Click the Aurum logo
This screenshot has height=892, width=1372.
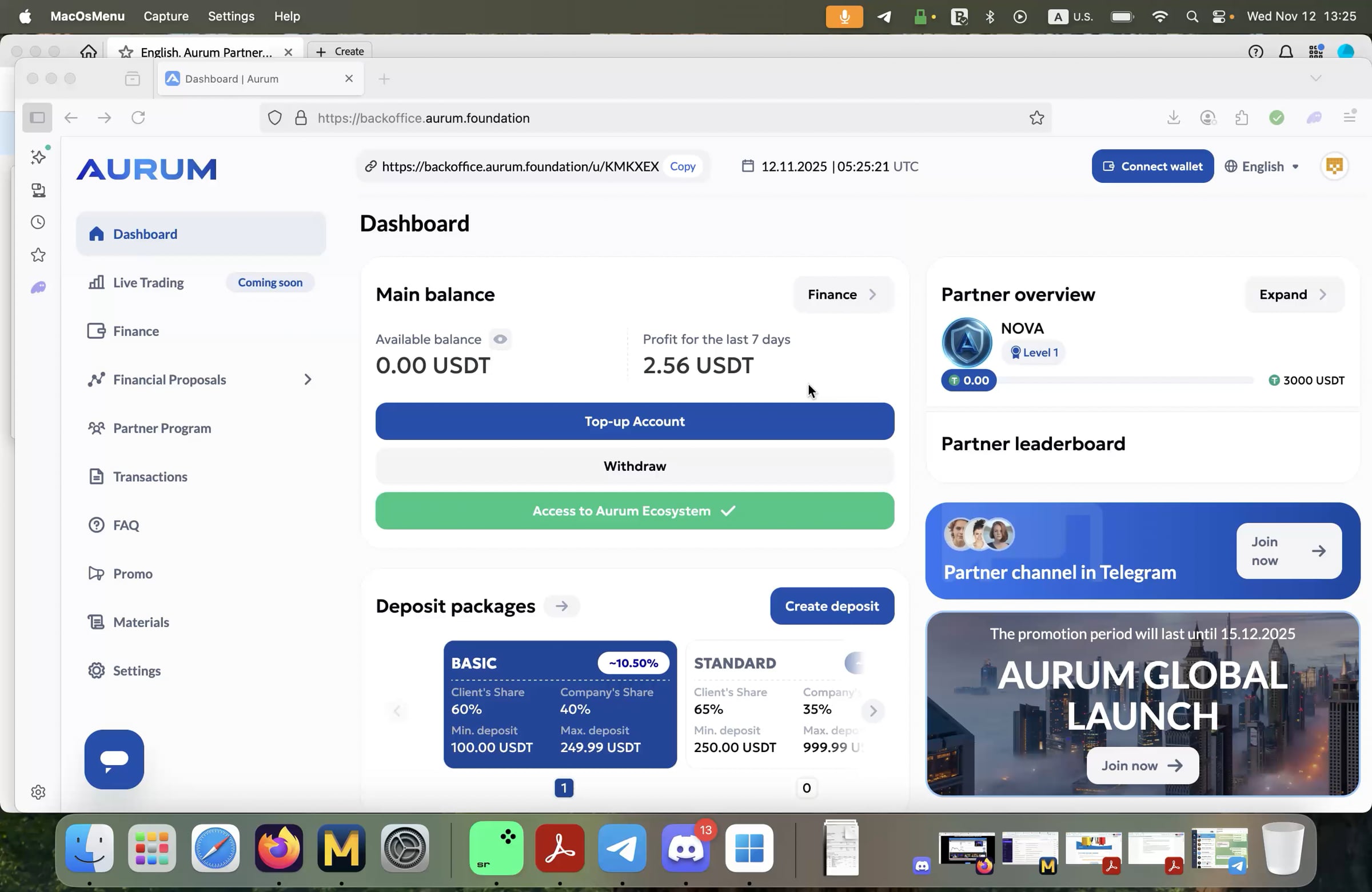[146, 169]
